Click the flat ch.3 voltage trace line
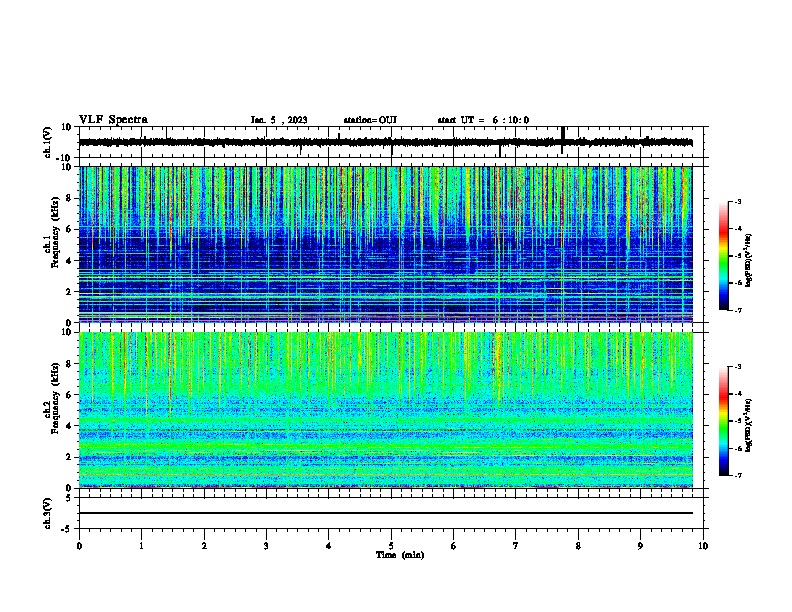Image resolution: width=792 pixels, height=612 pixels. click(x=386, y=513)
